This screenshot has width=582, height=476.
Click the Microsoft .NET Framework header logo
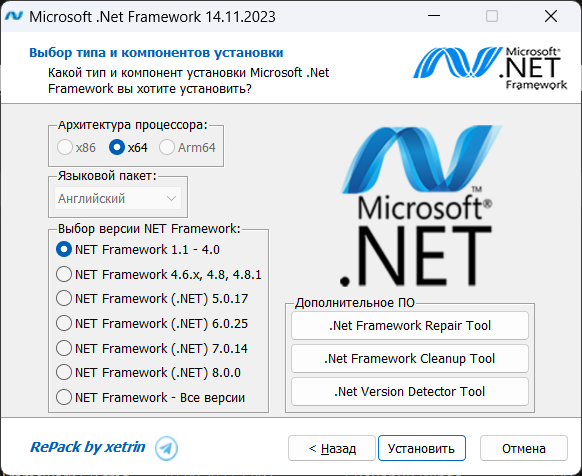point(490,68)
